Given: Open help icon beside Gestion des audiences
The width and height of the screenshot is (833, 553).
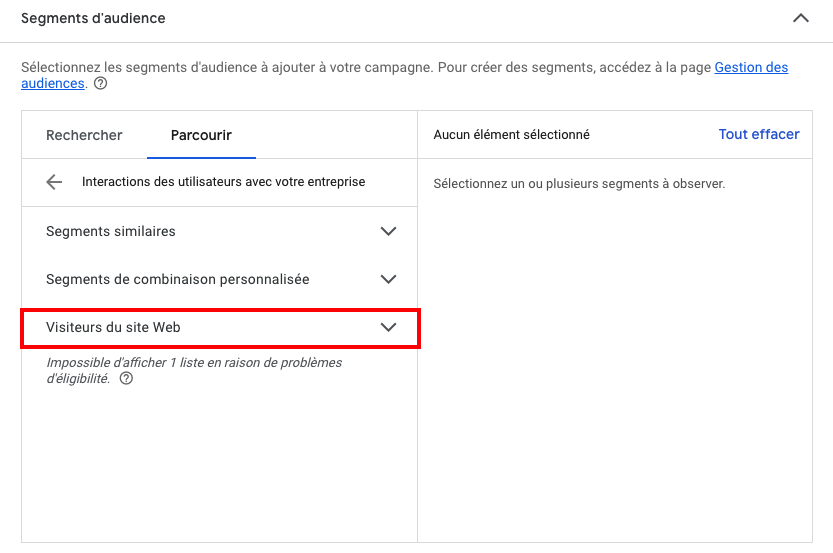Looking at the screenshot, I should (x=100, y=84).
